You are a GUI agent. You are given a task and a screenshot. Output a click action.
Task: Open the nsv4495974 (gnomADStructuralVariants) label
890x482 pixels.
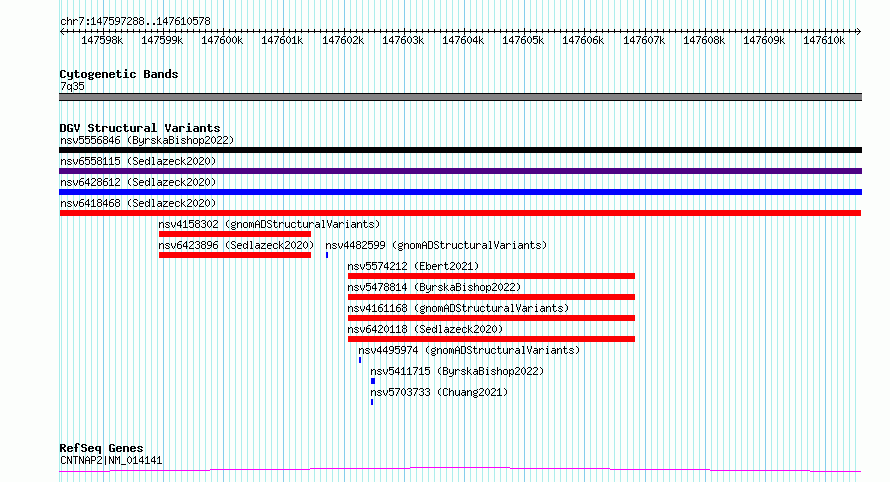469,350
